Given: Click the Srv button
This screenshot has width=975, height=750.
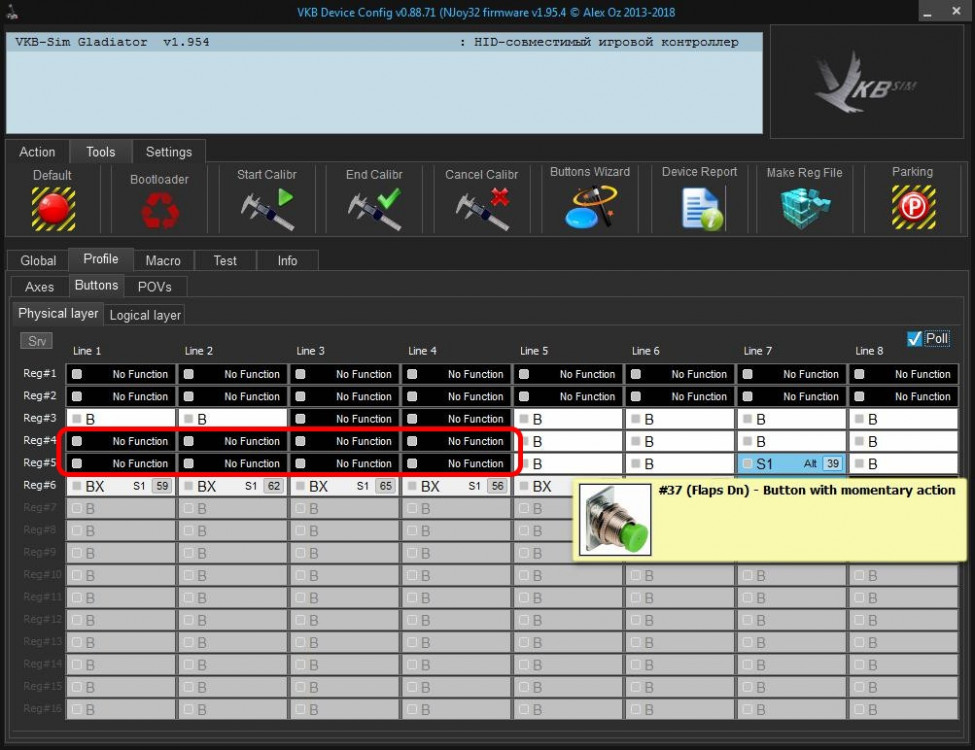Looking at the screenshot, I should tap(37, 341).
